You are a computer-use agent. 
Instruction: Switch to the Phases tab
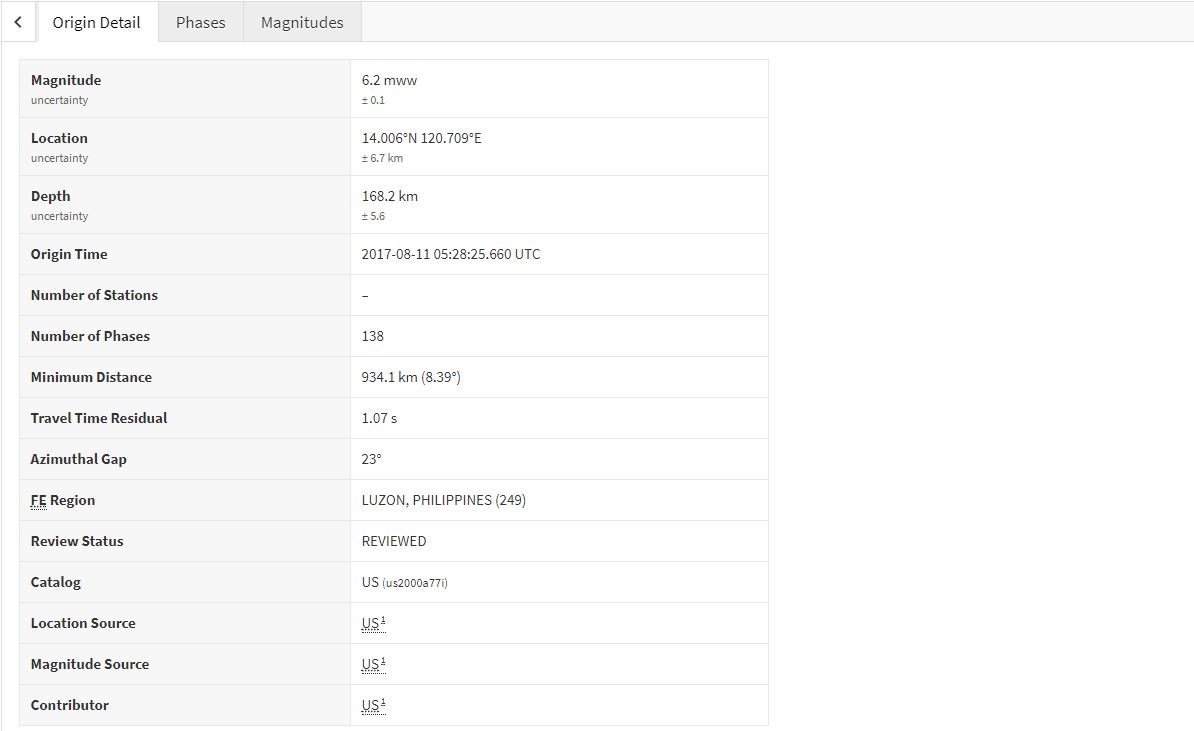[x=200, y=22]
